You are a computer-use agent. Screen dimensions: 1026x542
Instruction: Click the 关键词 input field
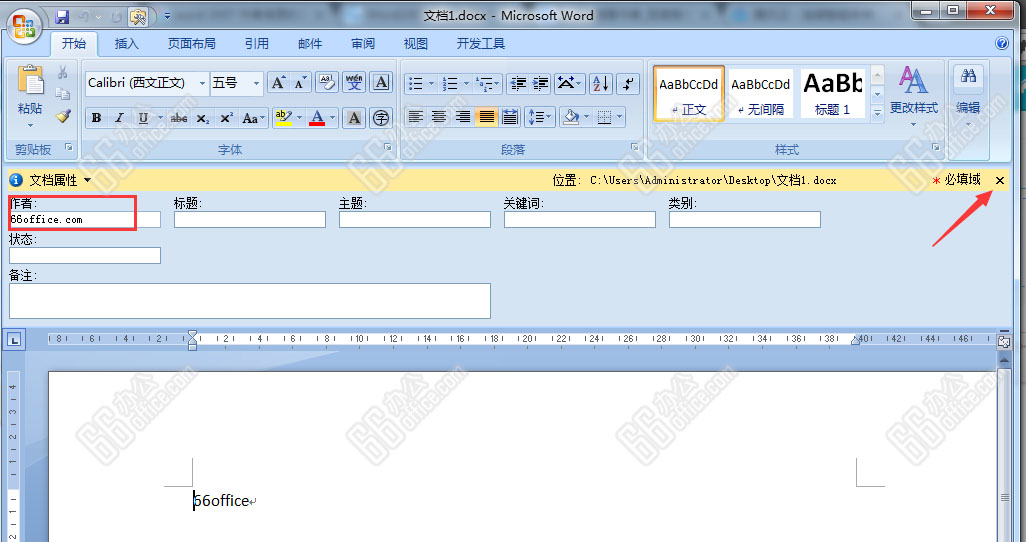[x=580, y=219]
